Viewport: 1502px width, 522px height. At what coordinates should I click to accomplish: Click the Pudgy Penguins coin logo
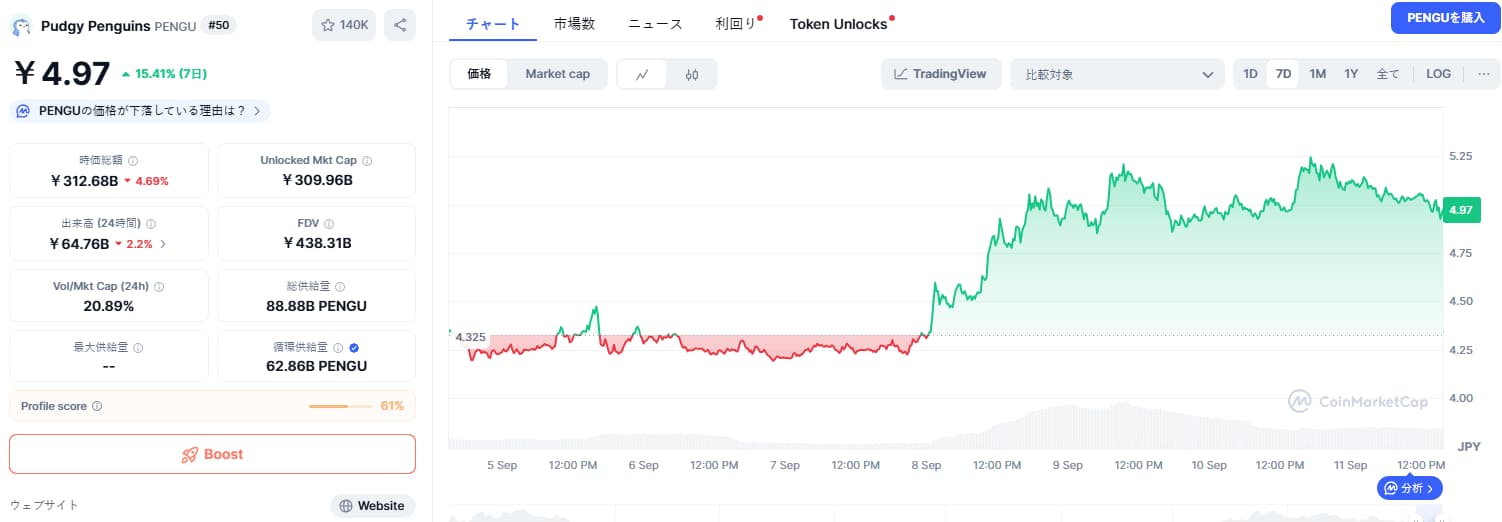point(21,26)
